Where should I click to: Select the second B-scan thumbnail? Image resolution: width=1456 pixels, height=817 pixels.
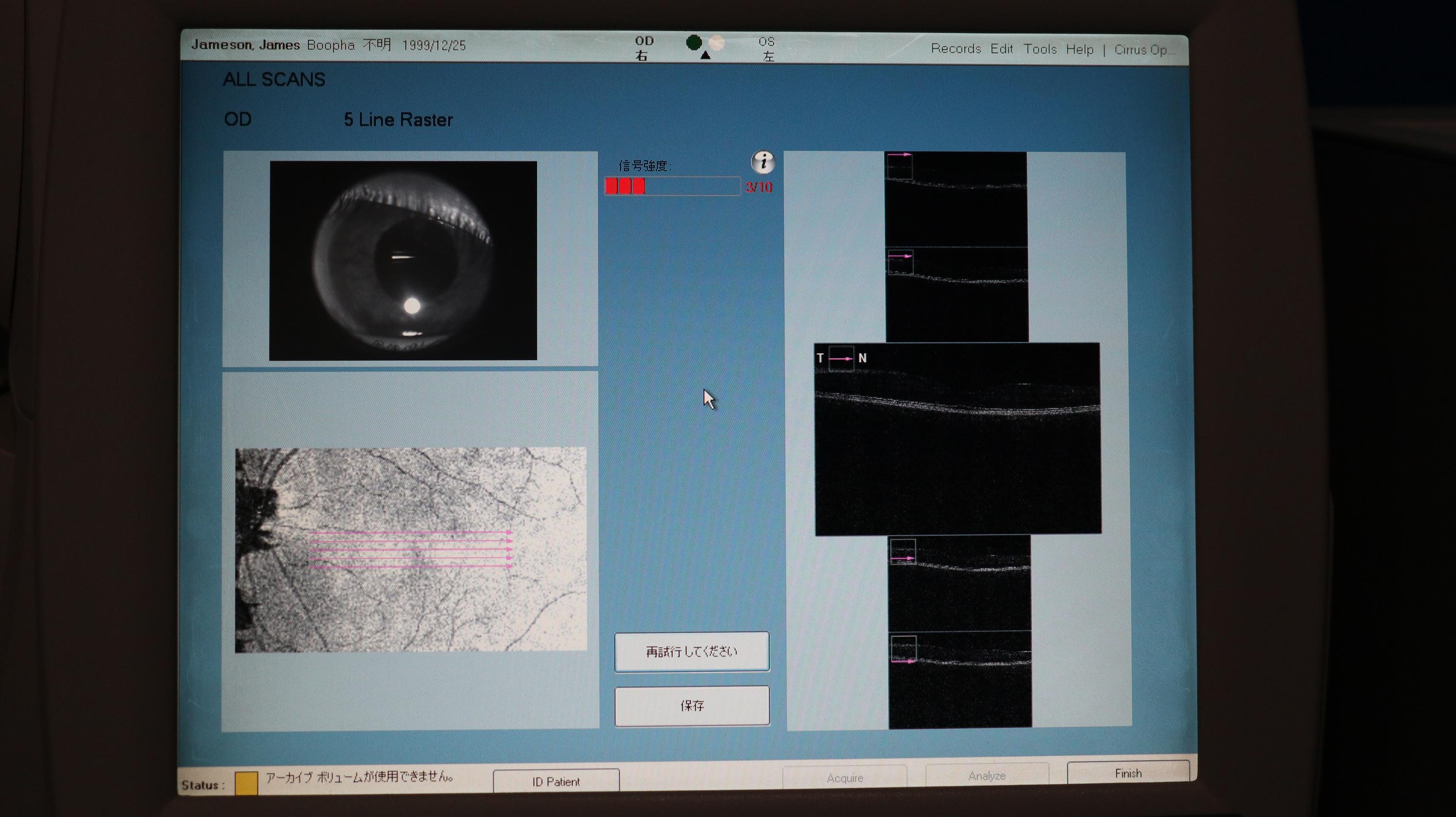(x=957, y=294)
